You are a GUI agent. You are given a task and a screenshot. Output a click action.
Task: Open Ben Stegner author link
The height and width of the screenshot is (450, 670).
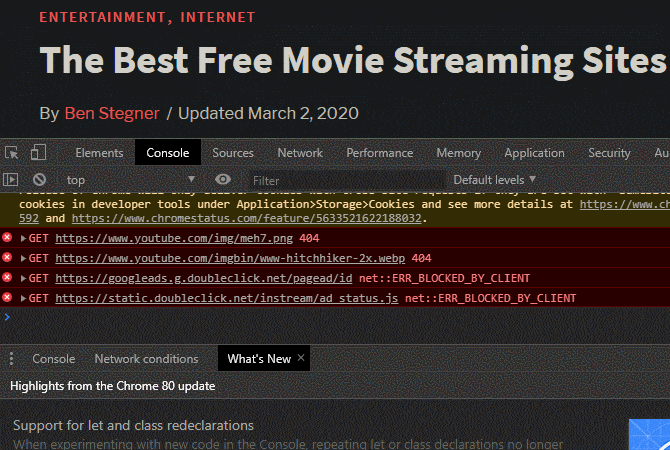(x=112, y=113)
